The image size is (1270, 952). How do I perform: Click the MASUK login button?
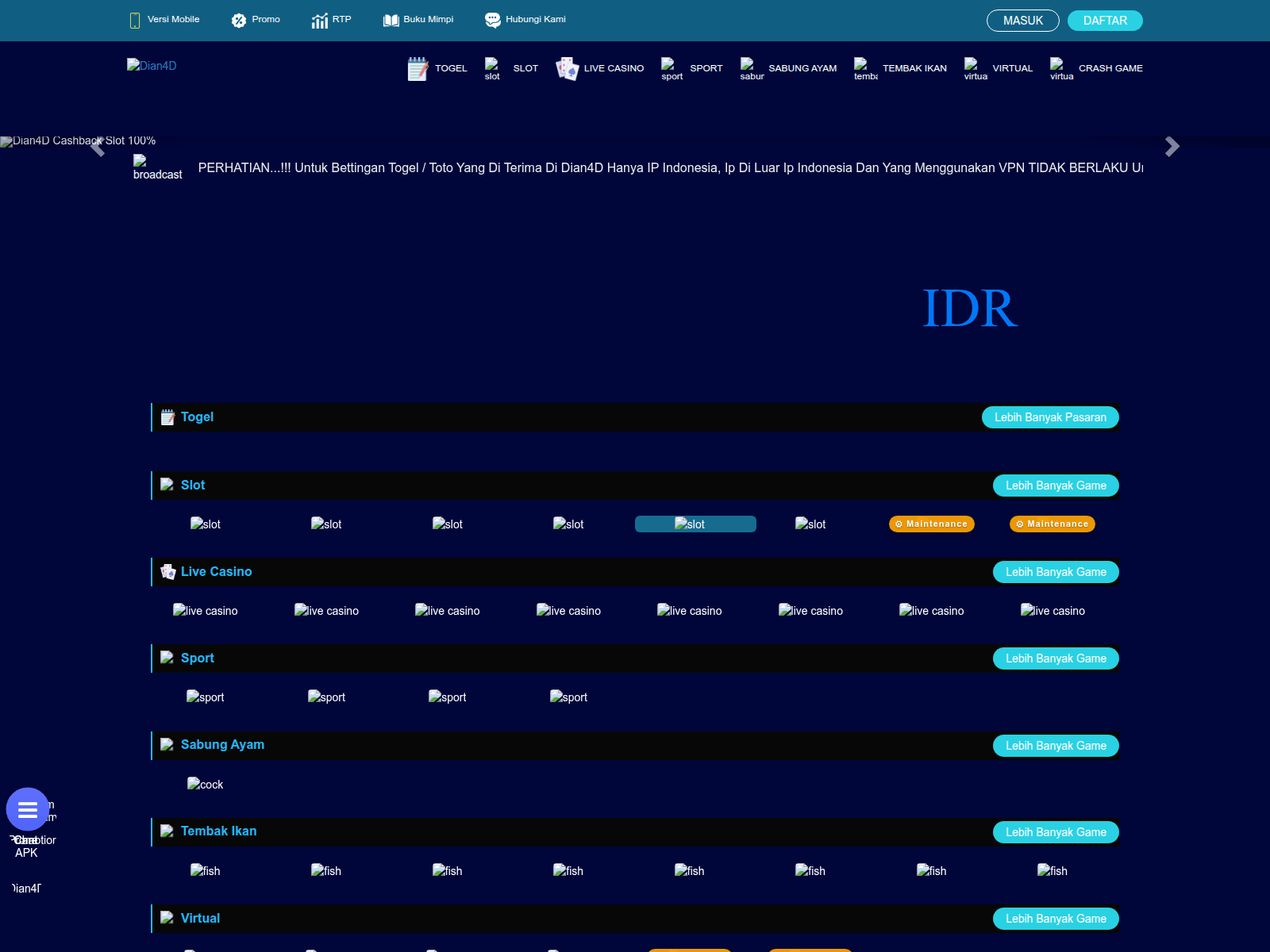coord(1023,21)
